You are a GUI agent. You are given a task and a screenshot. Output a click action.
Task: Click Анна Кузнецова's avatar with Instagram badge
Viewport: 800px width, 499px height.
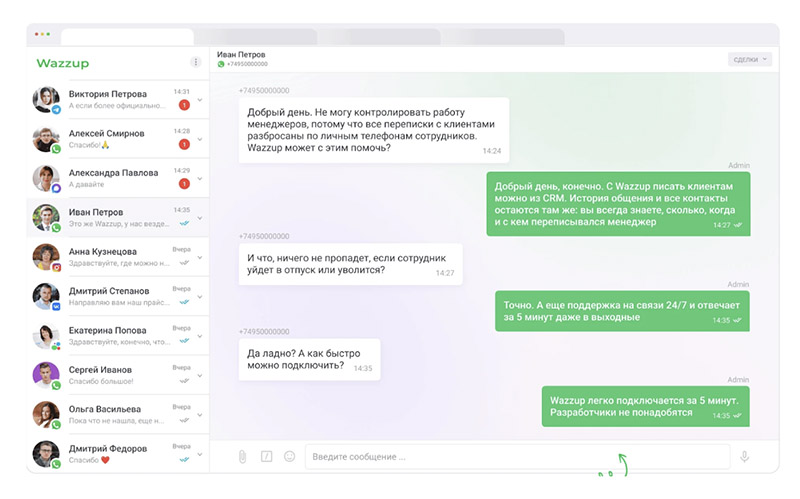(x=46, y=257)
